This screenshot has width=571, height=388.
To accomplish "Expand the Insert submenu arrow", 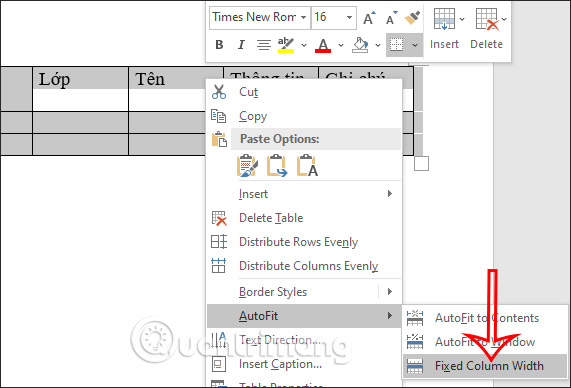I will (390, 193).
